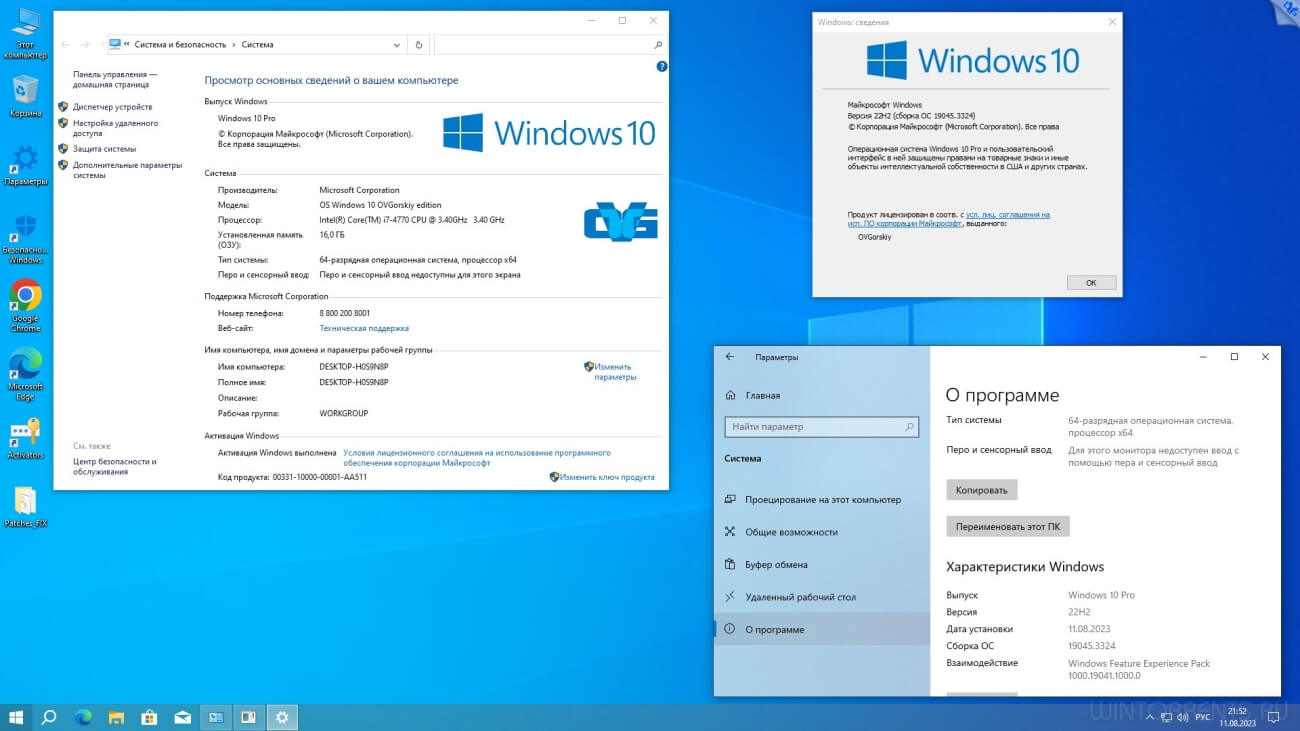Click the breadcrumb chevron before Система и безопасность
The width and height of the screenshot is (1300, 731).
127,44
